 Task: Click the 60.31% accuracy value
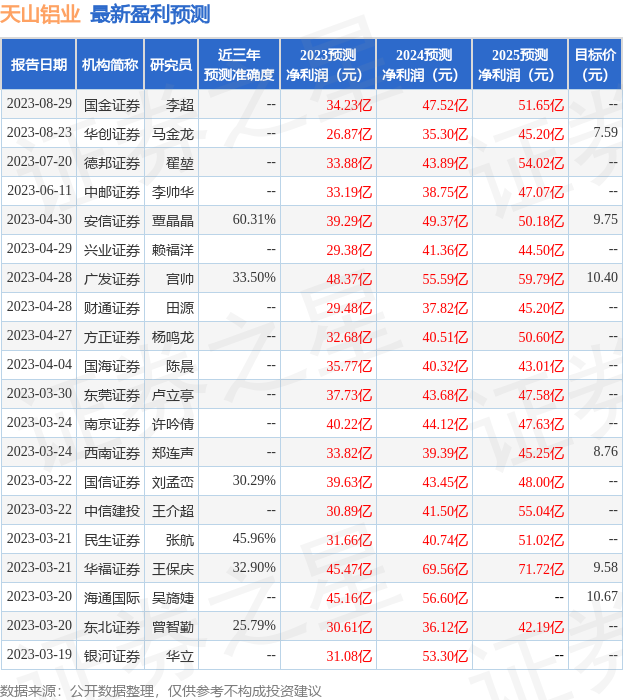pyautogui.click(x=254, y=219)
